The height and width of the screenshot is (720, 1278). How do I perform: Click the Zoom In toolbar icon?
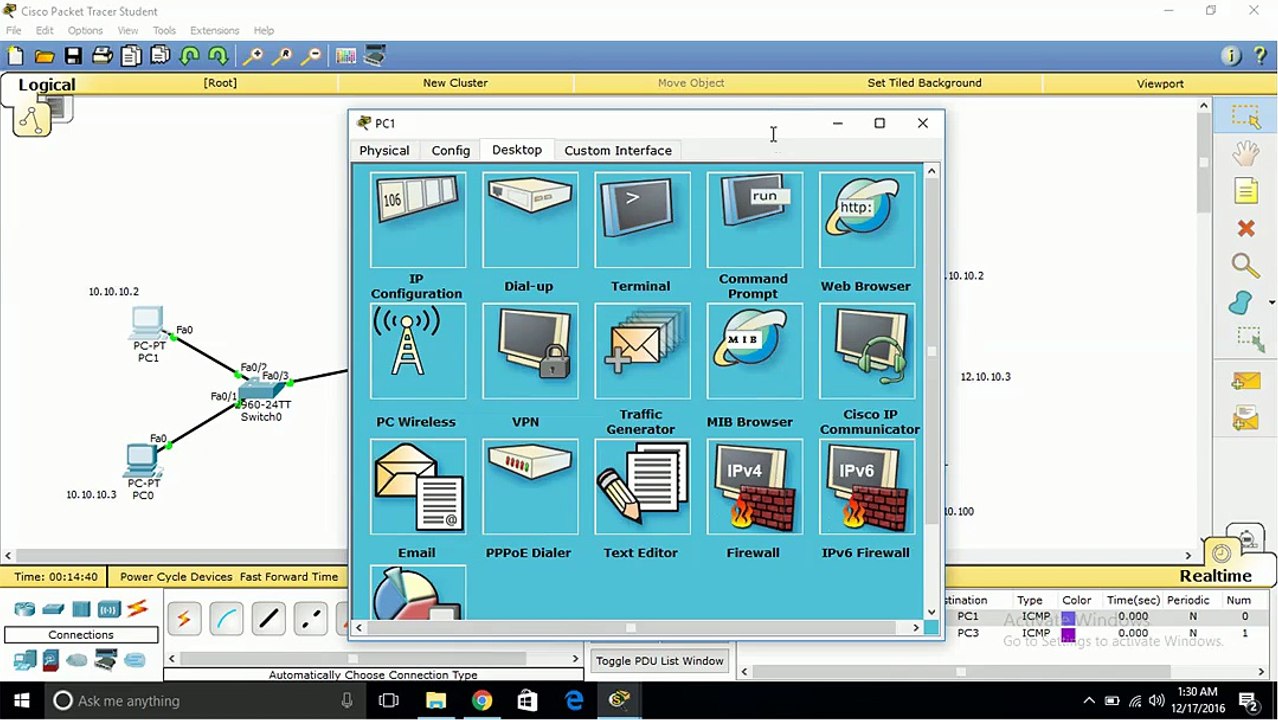click(254, 57)
